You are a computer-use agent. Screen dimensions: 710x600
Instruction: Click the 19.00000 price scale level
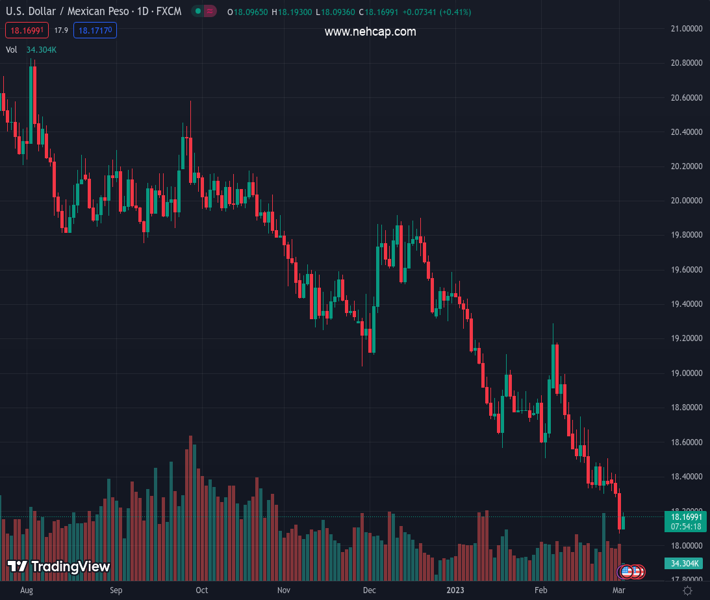pyautogui.click(x=685, y=373)
